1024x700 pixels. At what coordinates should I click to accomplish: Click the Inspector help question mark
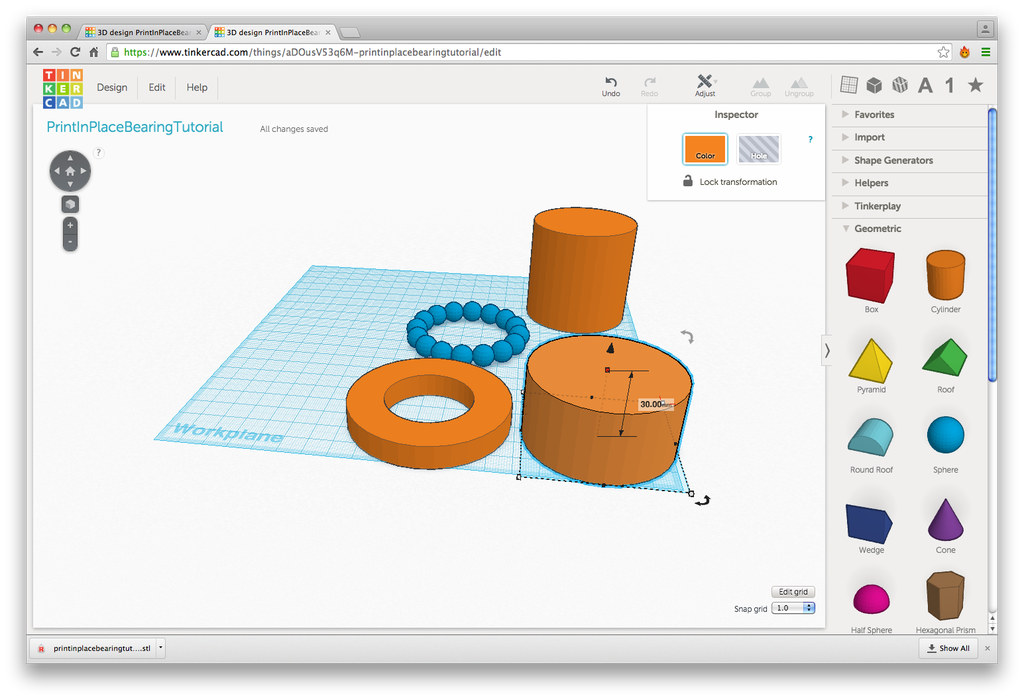click(x=810, y=139)
